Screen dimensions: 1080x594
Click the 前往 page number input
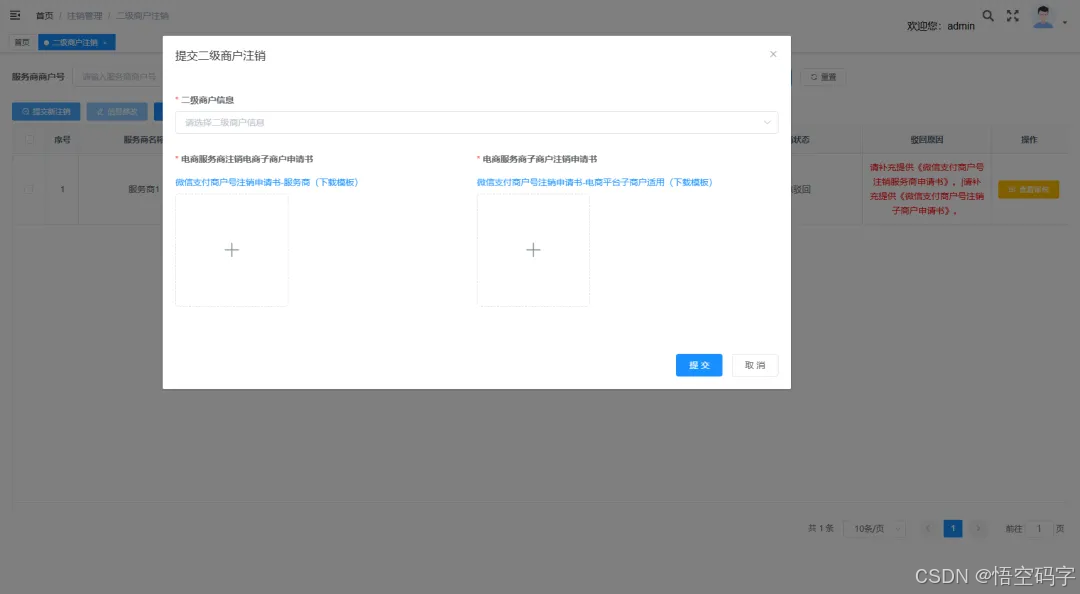pyautogui.click(x=1039, y=529)
